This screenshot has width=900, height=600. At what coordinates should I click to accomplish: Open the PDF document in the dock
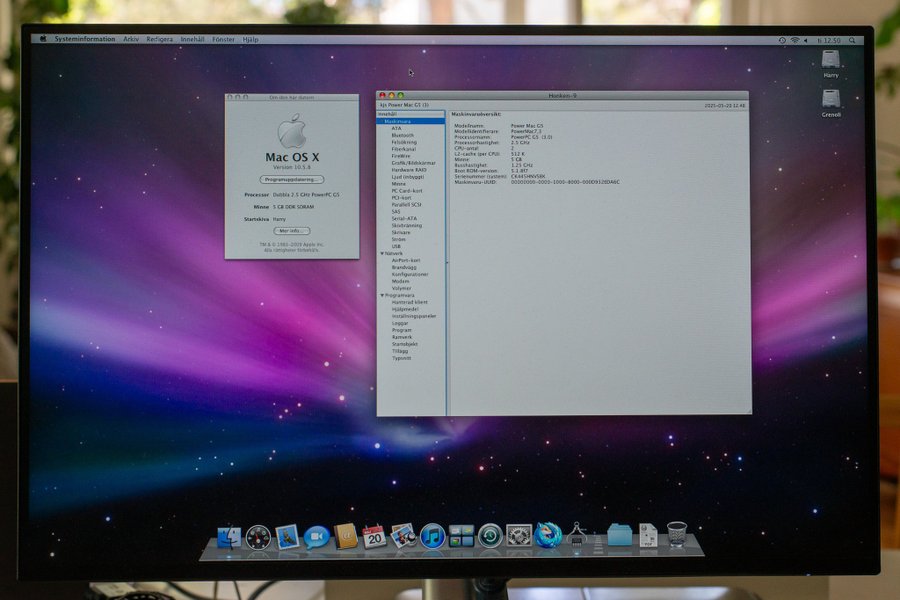point(648,535)
